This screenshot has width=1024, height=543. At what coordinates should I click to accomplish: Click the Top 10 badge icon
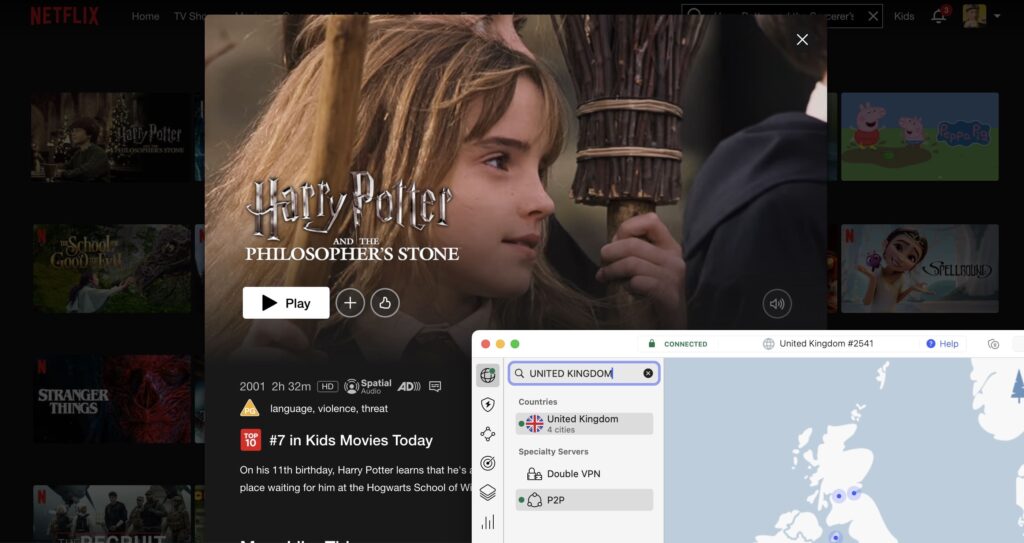[x=251, y=440]
